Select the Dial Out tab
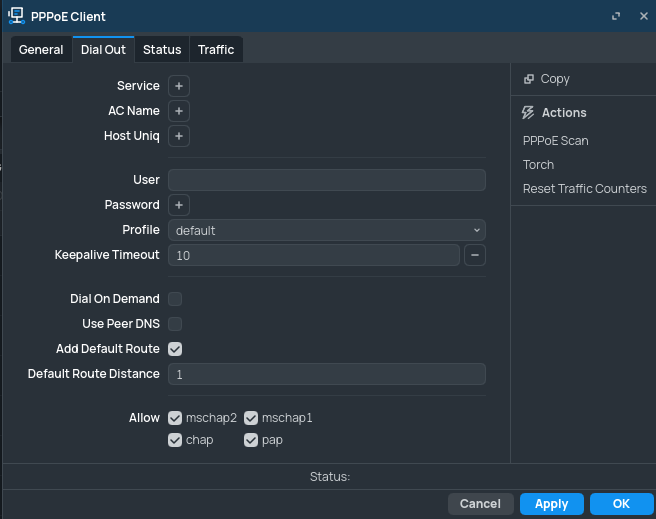 click(x=103, y=50)
